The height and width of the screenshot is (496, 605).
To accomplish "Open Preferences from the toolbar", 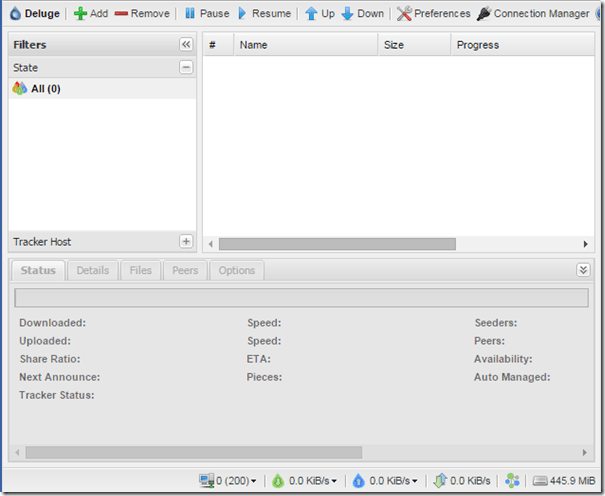I will [434, 13].
